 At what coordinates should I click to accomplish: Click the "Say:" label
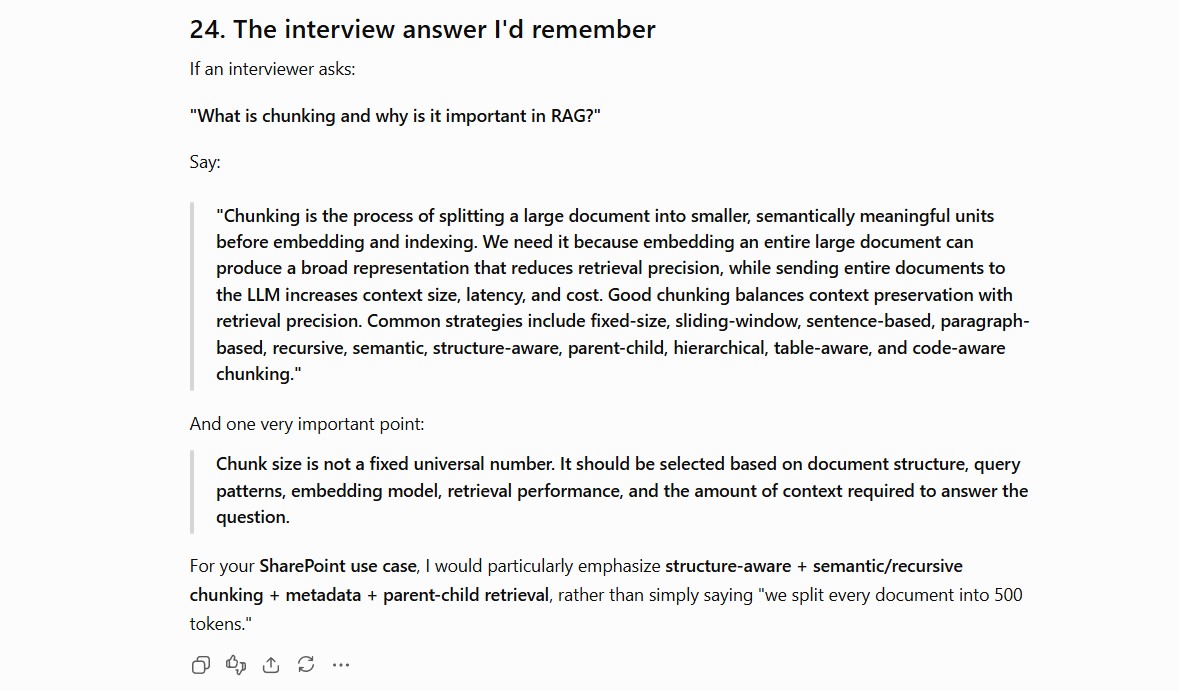205,162
